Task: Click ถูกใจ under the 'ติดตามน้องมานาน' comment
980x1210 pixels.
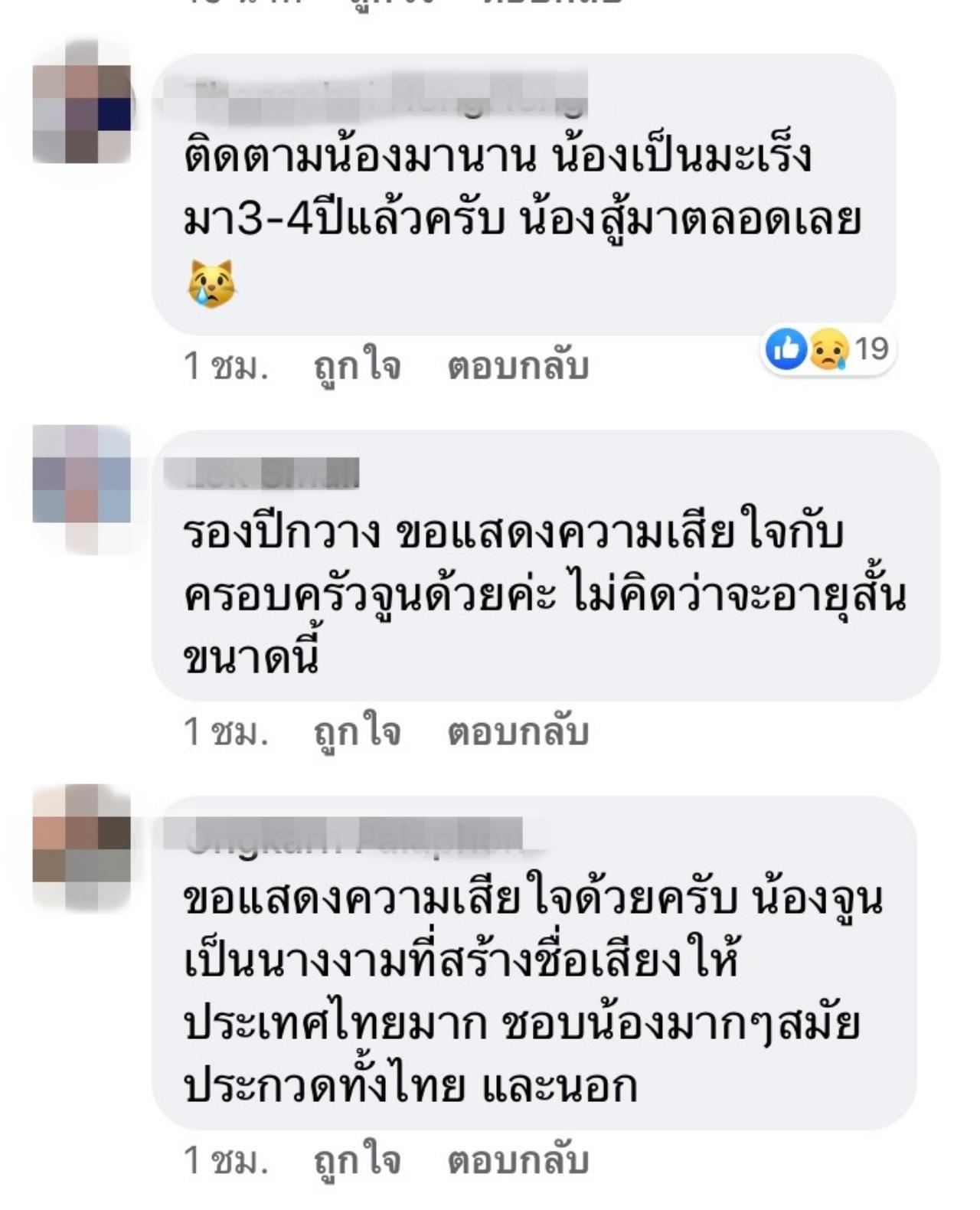Action: click(358, 366)
